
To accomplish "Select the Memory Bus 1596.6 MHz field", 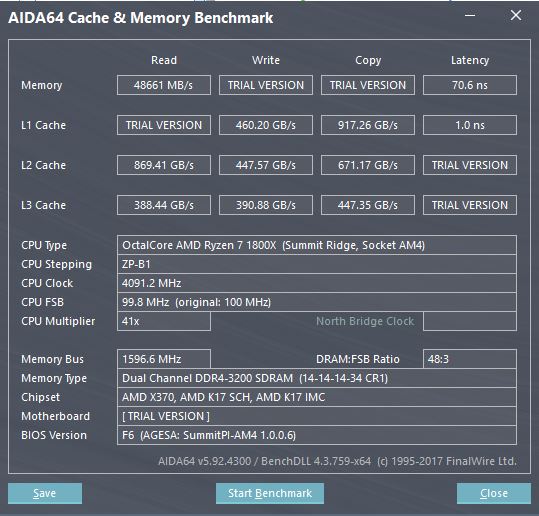I will point(164,359).
